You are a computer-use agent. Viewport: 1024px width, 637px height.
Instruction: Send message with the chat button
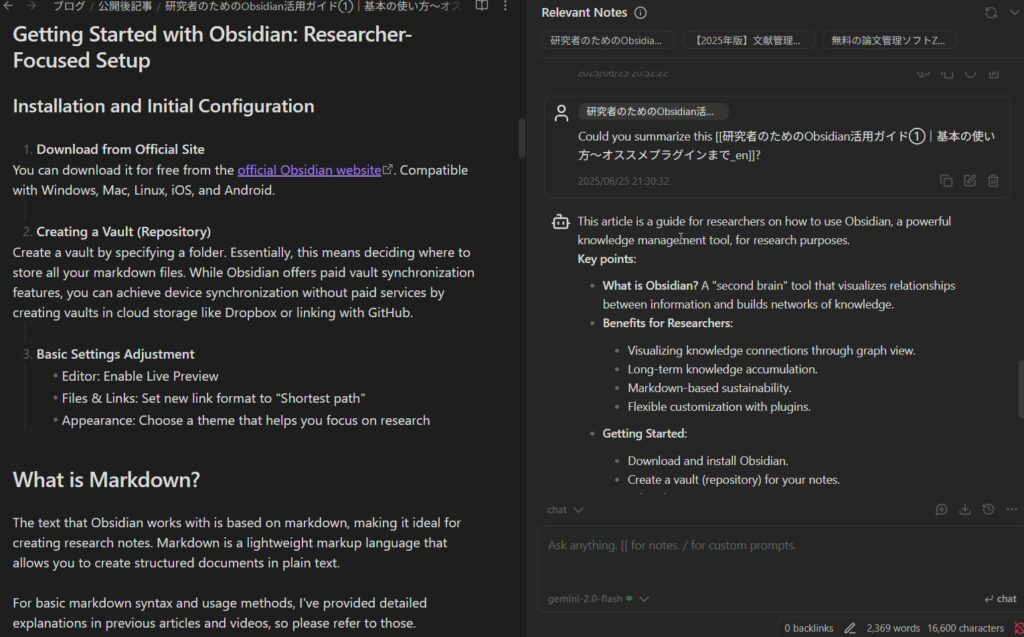click(x=1000, y=598)
